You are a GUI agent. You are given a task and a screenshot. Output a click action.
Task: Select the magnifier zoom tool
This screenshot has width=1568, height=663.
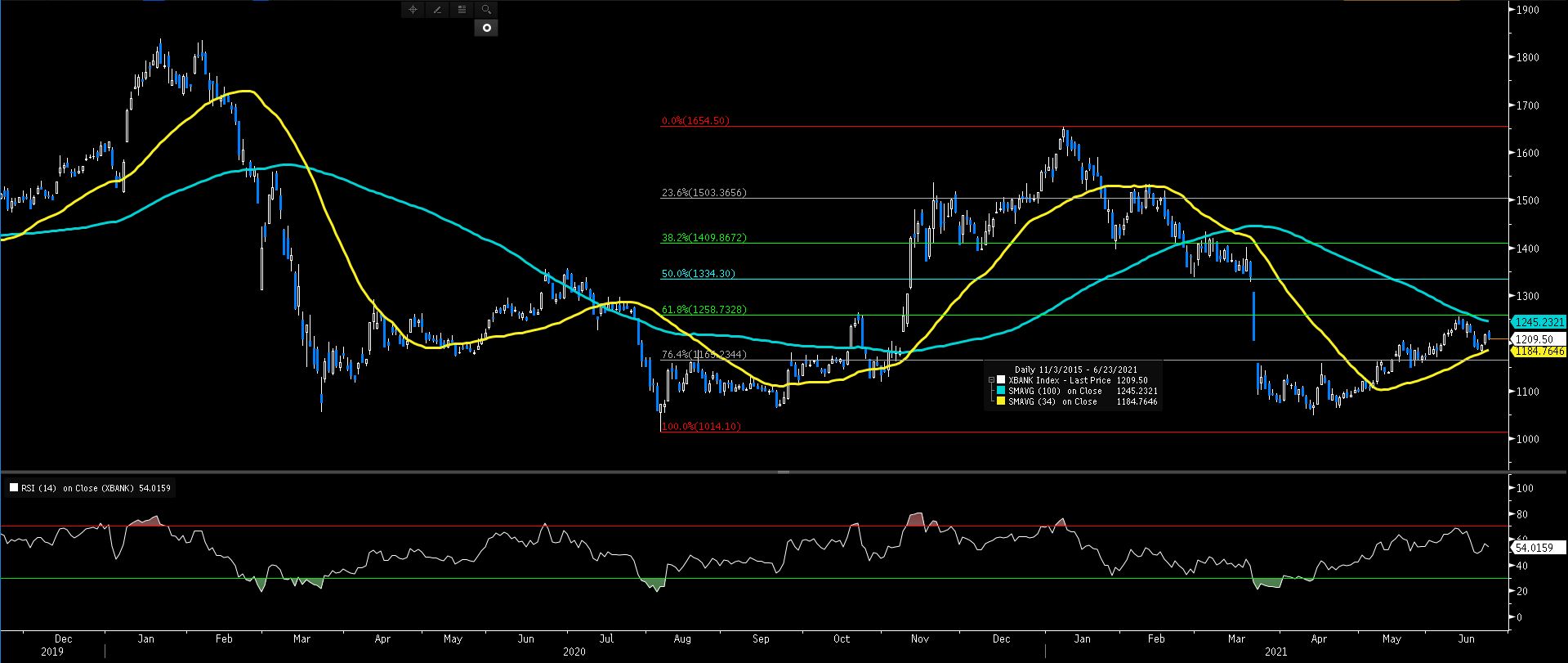(x=486, y=10)
